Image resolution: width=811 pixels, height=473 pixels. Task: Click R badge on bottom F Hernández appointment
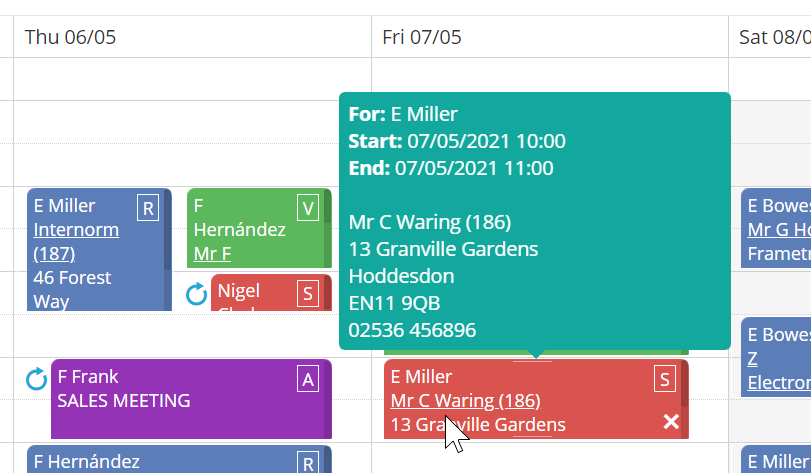pyautogui.click(x=308, y=462)
